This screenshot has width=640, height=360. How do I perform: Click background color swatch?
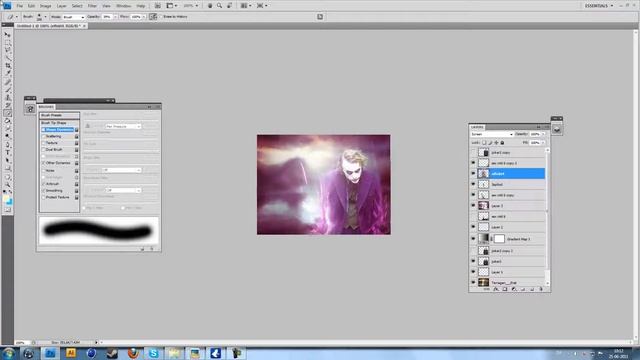pyautogui.click(x=10, y=202)
